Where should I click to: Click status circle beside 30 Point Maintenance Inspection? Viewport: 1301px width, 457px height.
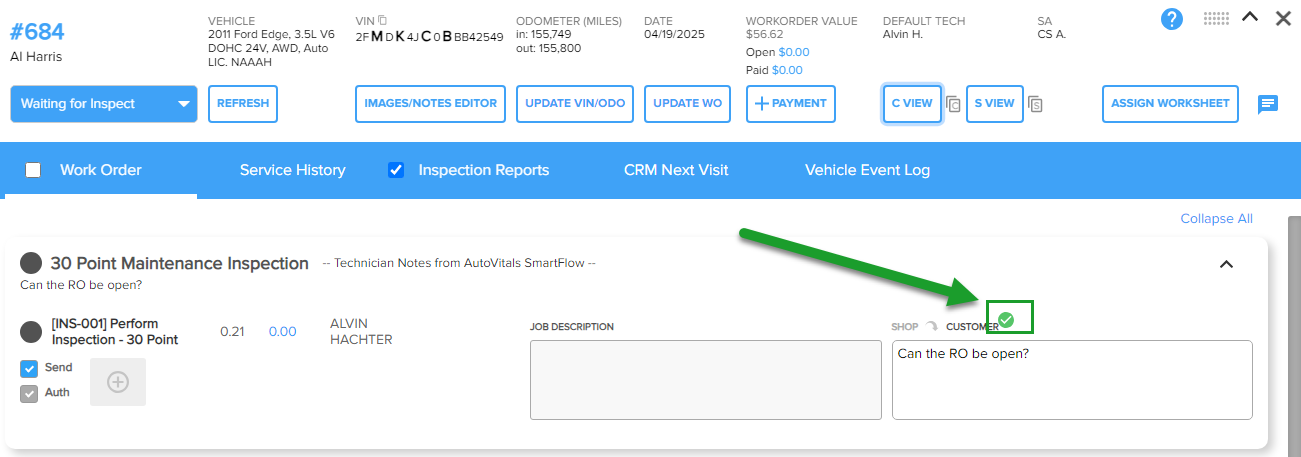31,263
